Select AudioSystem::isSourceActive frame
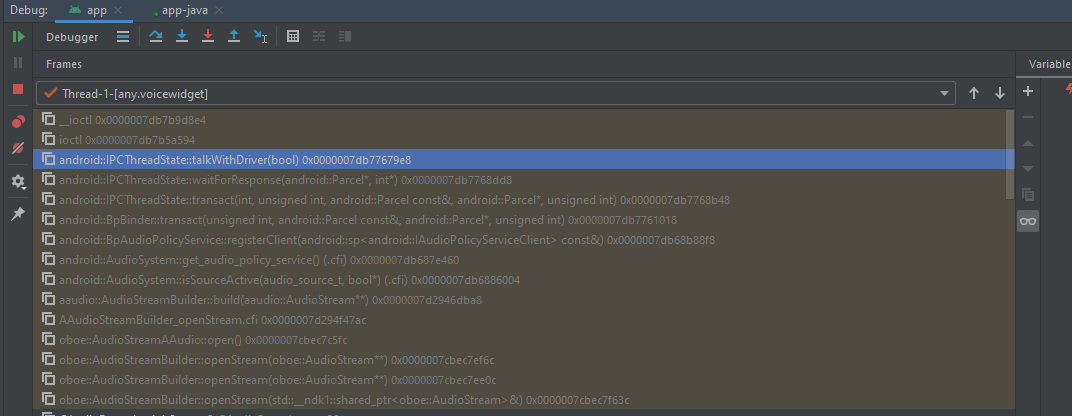This screenshot has height=416, width=1072. coord(520,280)
